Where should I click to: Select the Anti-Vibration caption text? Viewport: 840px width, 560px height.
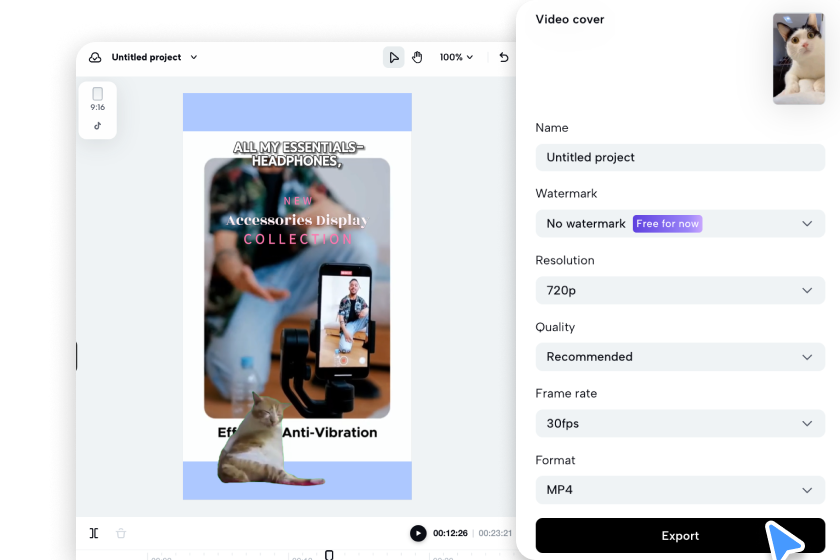(330, 432)
